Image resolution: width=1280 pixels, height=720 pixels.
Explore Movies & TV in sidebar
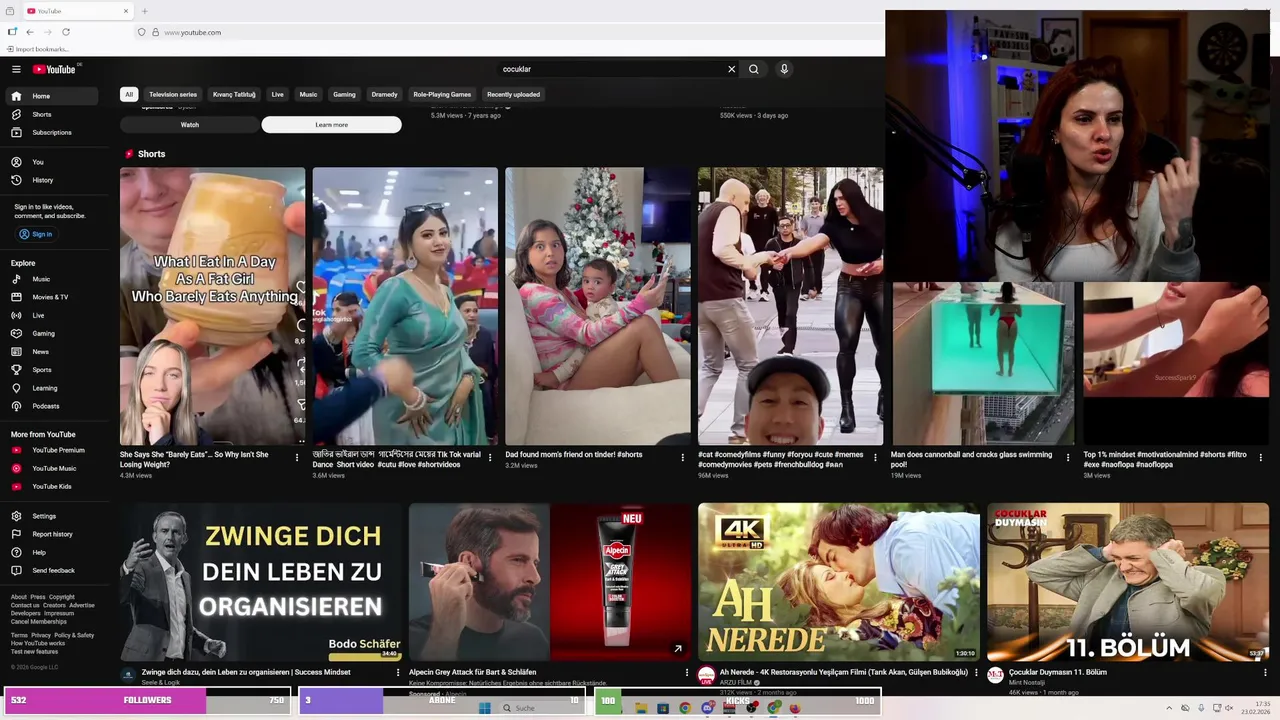54,297
